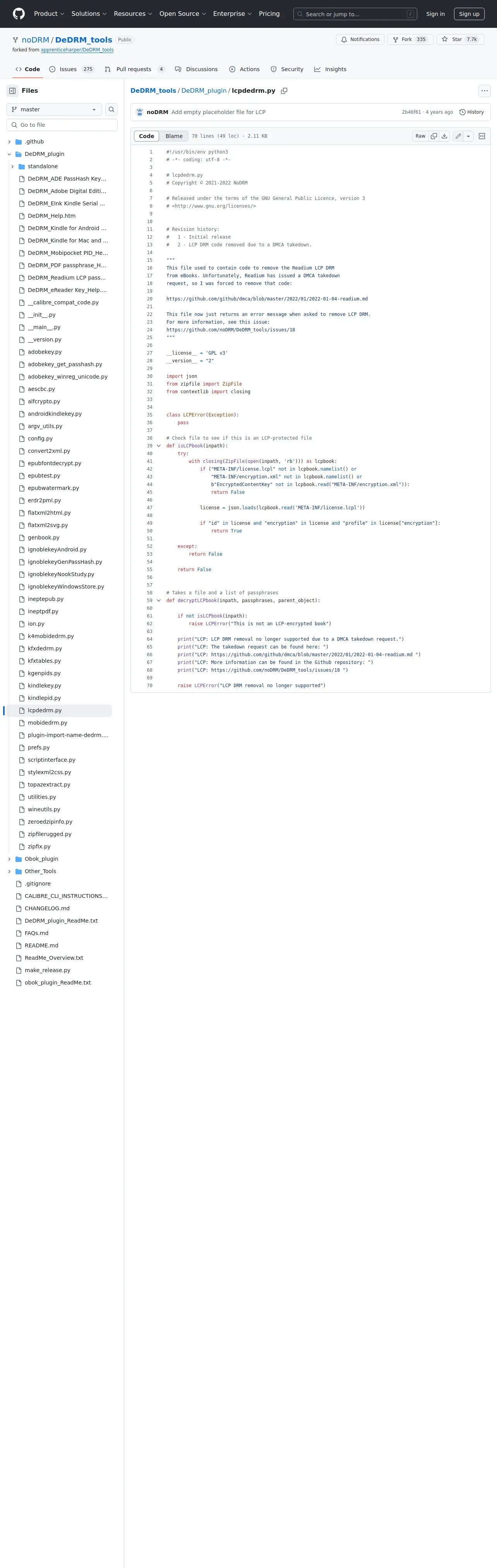The width and height of the screenshot is (497, 1568).
Task: Open kfxdedrm.py in file tree
Action: pyautogui.click(x=45, y=648)
